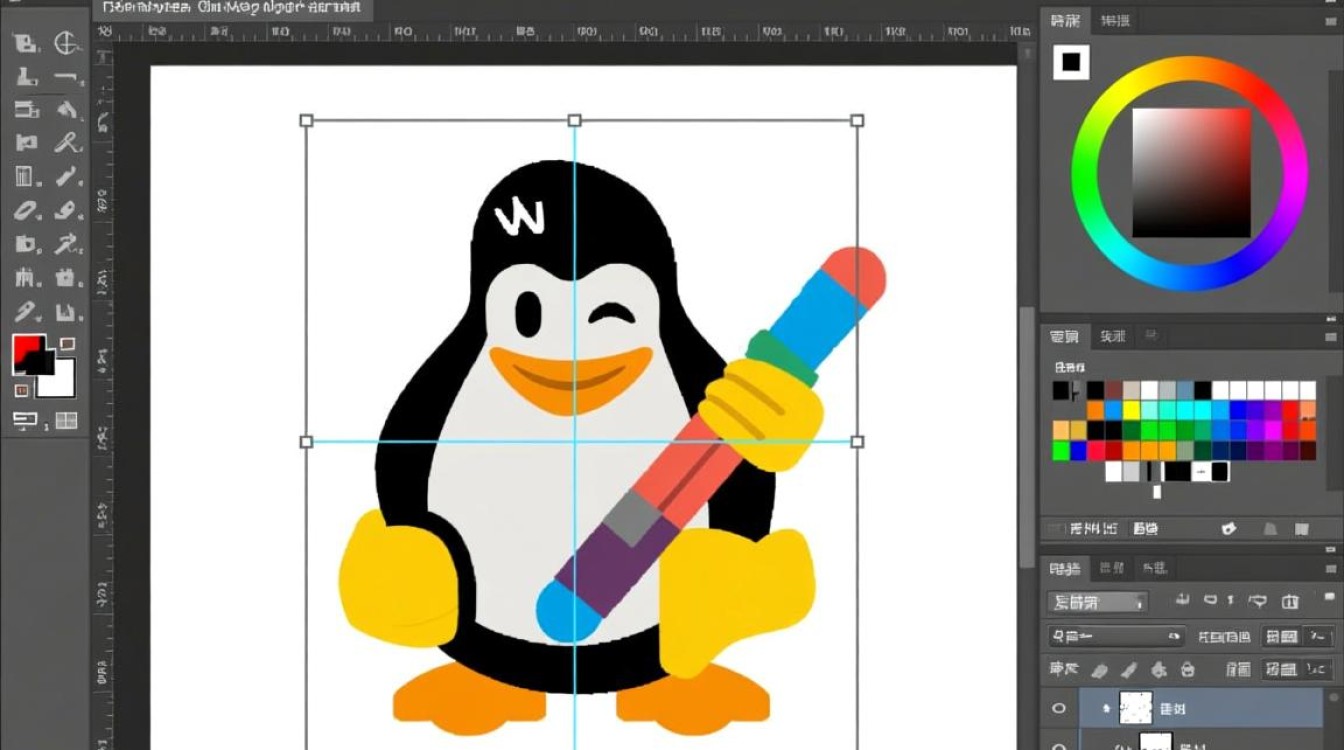Open the layer blending mode dropdown
This screenshot has height=750, width=1344.
click(1099, 600)
